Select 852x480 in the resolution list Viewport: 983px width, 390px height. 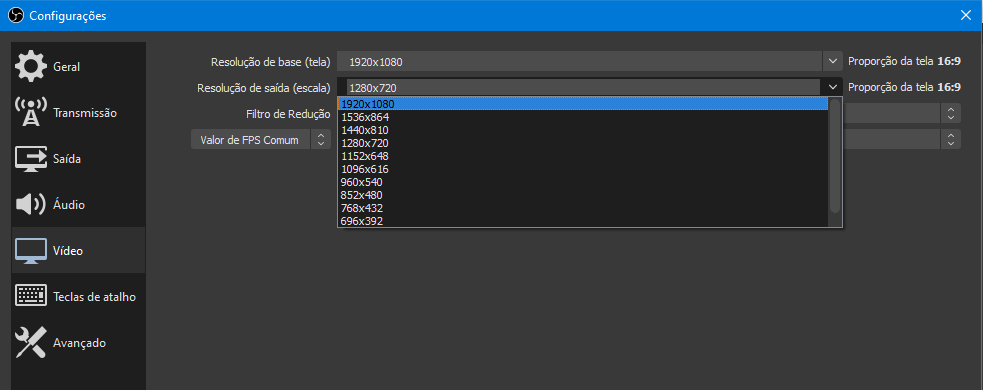tap(583, 195)
